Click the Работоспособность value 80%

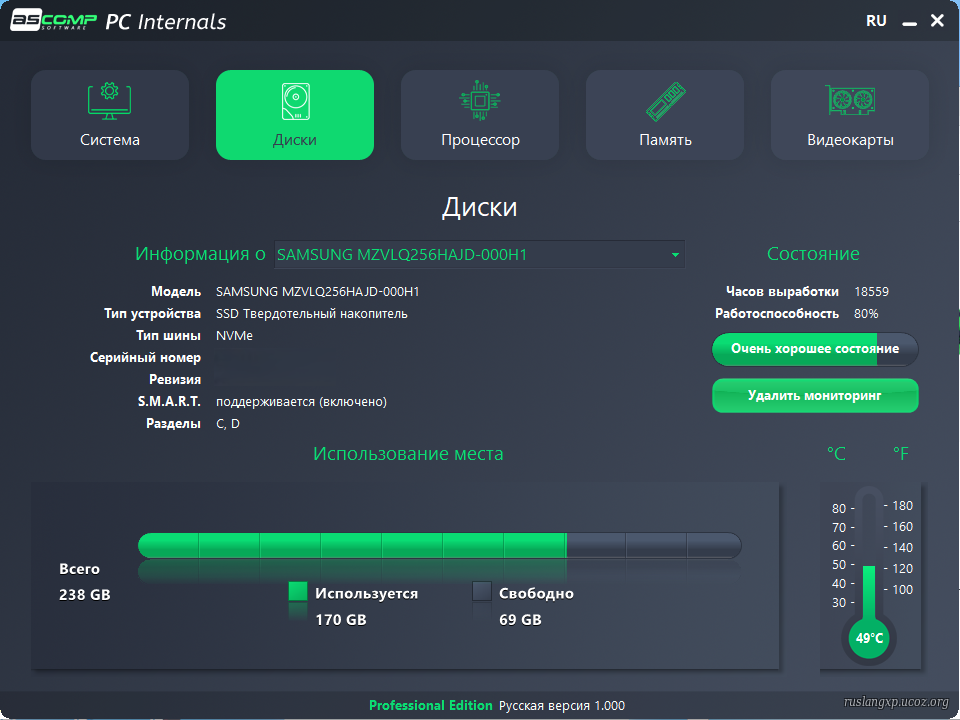click(x=866, y=313)
